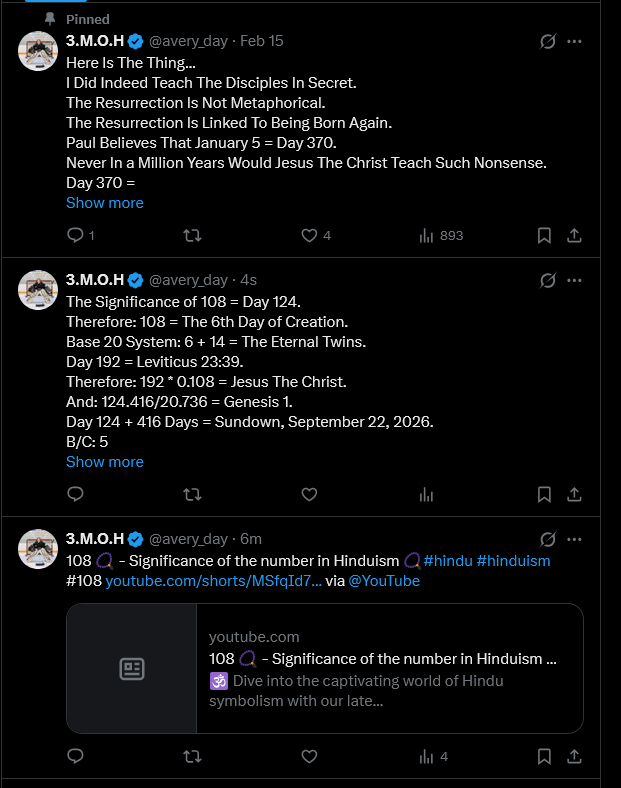Expand 'Show more' on the pinned post

click(105, 203)
